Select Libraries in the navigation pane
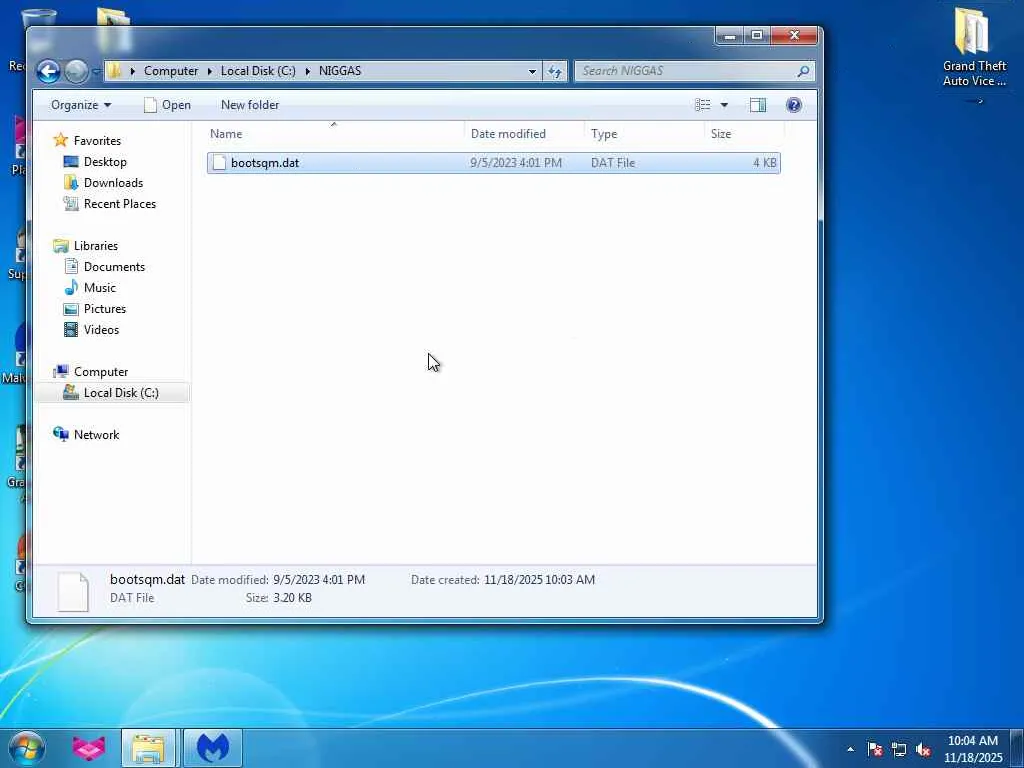Viewport: 1024px width, 768px height. (95, 246)
